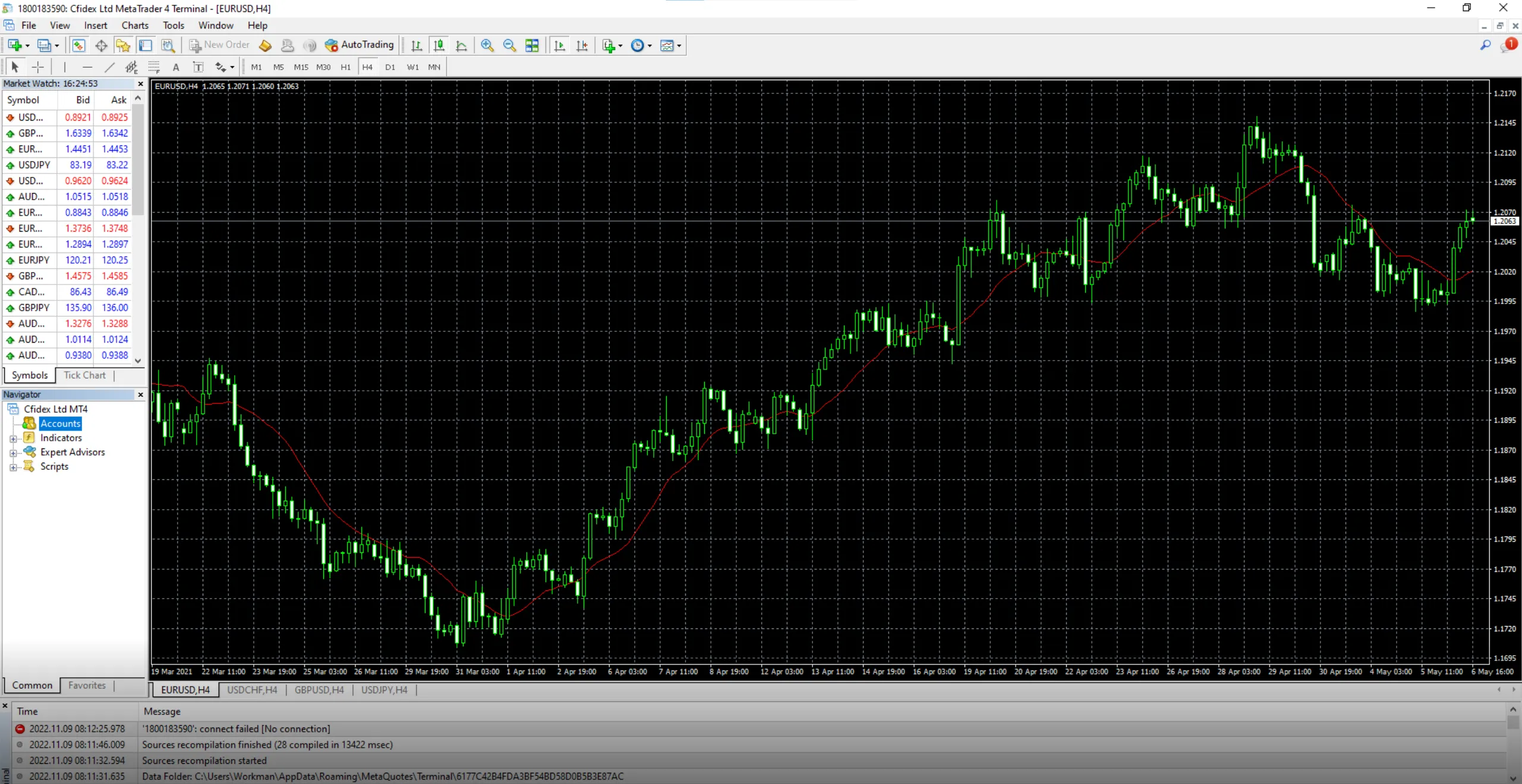Select the Vertical Line drawing tool

[64, 67]
